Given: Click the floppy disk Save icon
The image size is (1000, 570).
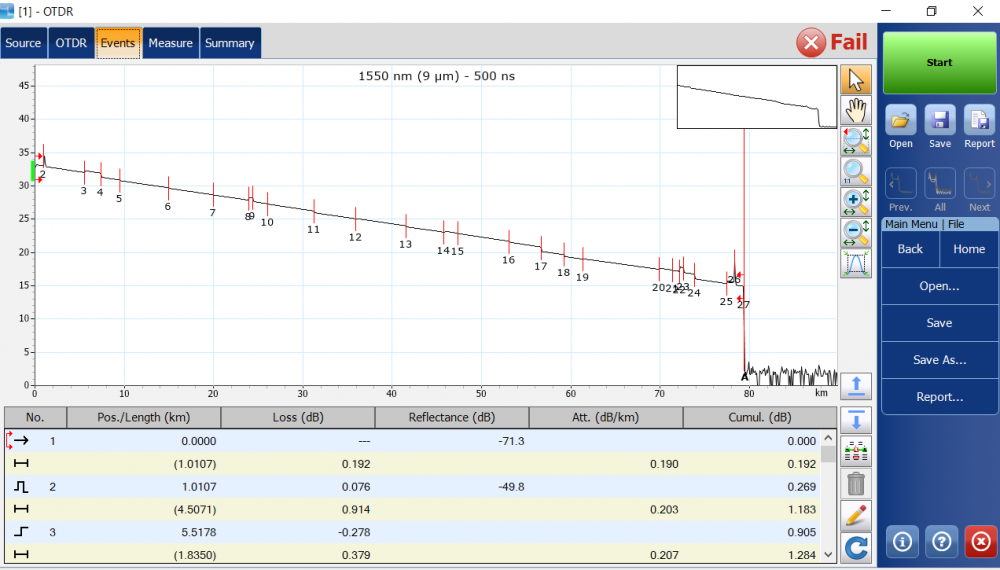Looking at the screenshot, I should click(x=940, y=127).
